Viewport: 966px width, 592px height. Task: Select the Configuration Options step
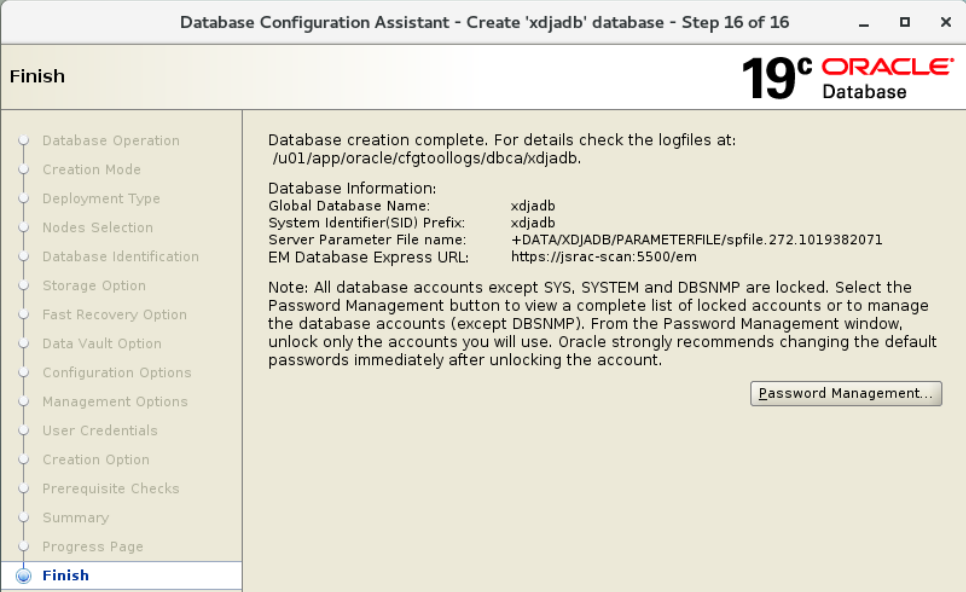pos(117,372)
